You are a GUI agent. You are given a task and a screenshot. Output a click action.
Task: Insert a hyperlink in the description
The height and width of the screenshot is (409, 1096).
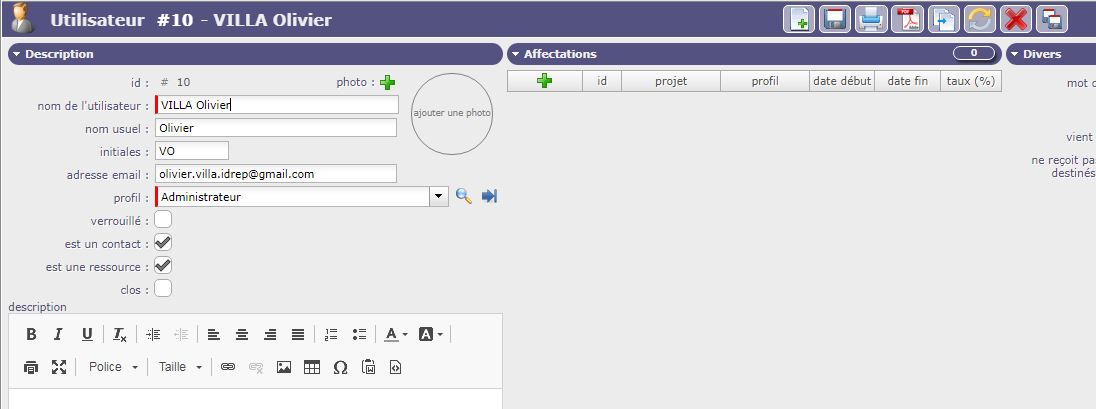[228, 367]
